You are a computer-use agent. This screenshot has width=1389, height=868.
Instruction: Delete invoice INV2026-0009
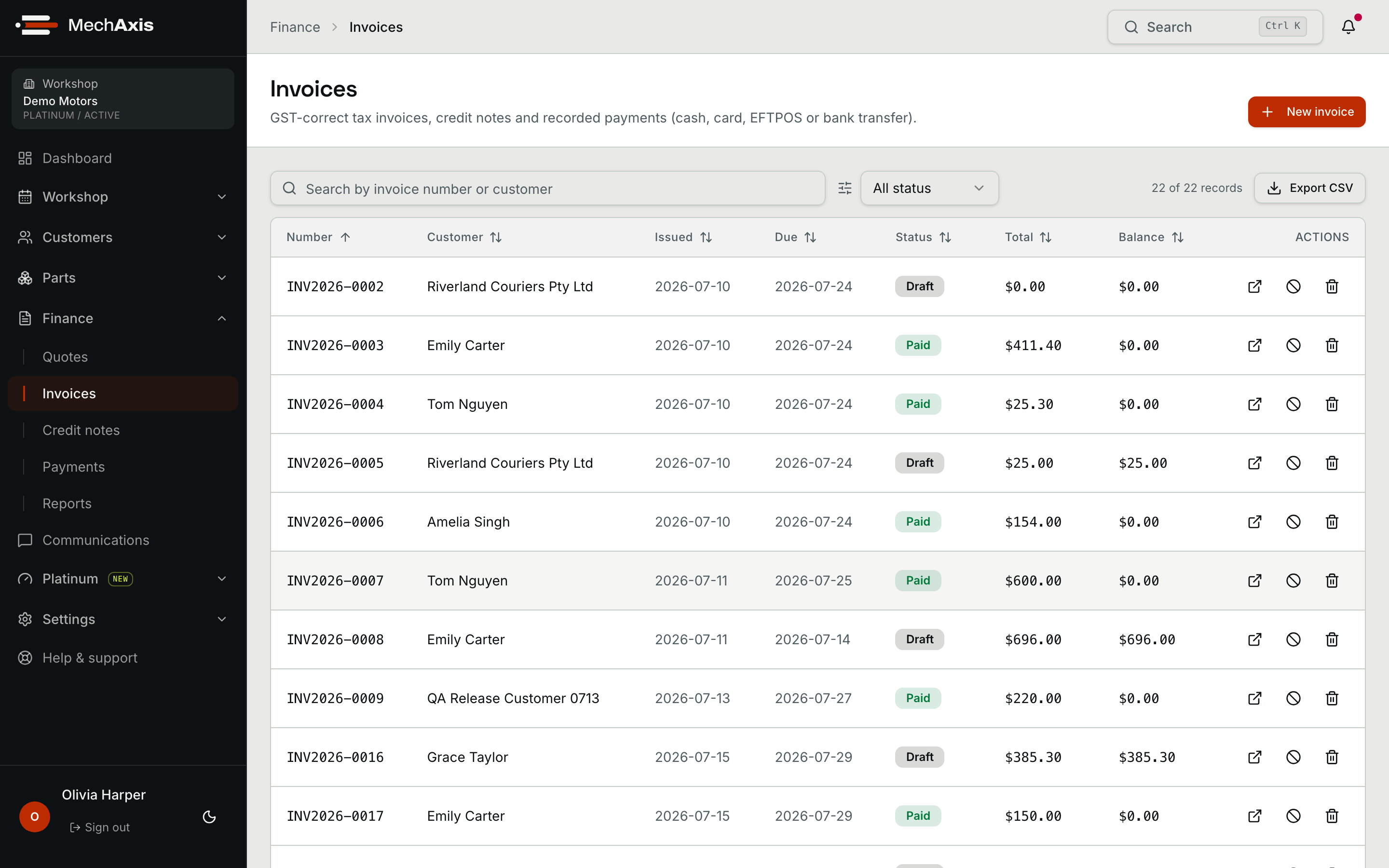pyautogui.click(x=1332, y=698)
